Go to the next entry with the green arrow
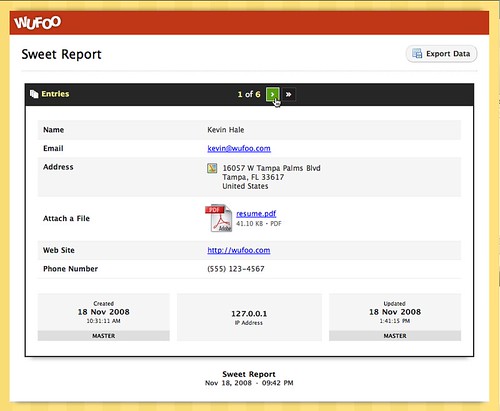 pyautogui.click(x=272, y=94)
